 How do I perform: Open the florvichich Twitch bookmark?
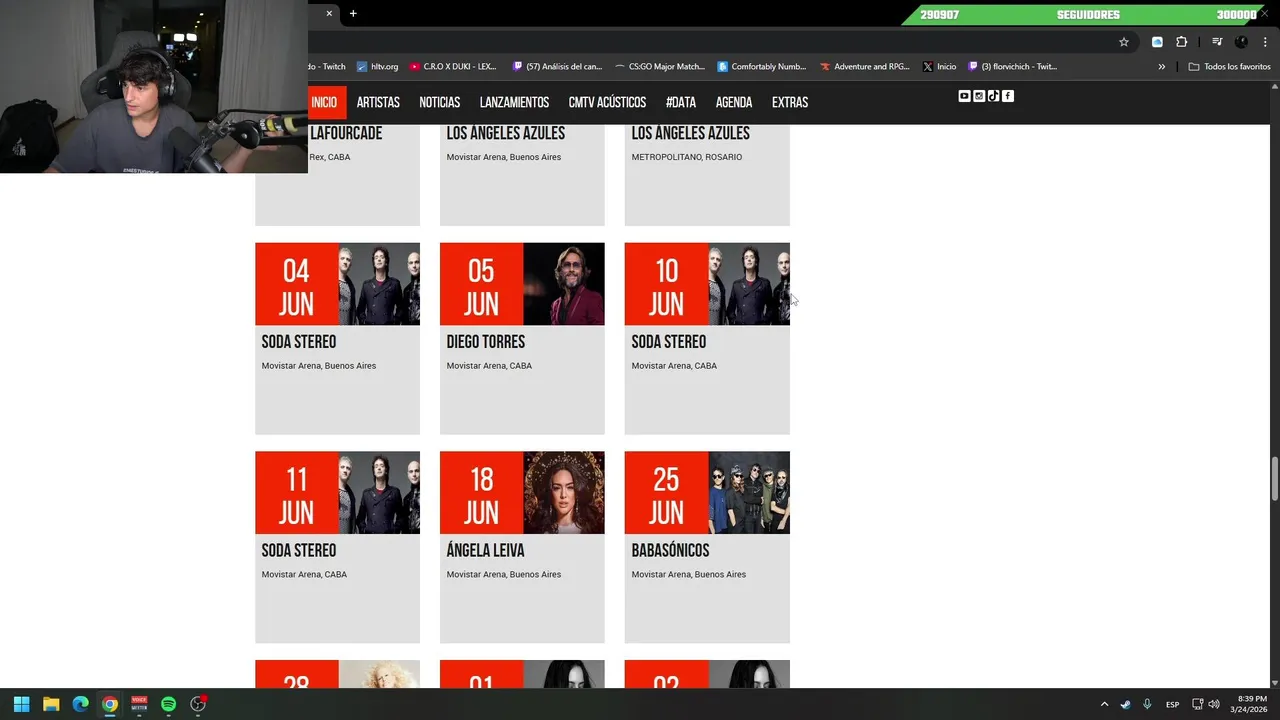click(x=1013, y=67)
